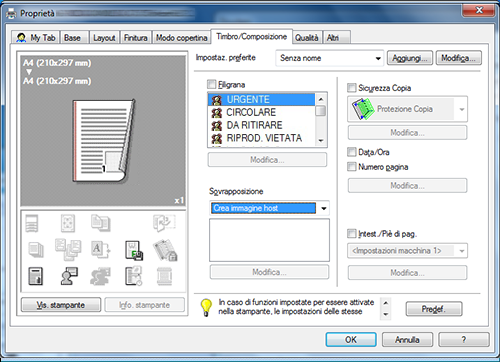
Task: Enable the Sicurezza Copia checkbox
Action: (351, 88)
